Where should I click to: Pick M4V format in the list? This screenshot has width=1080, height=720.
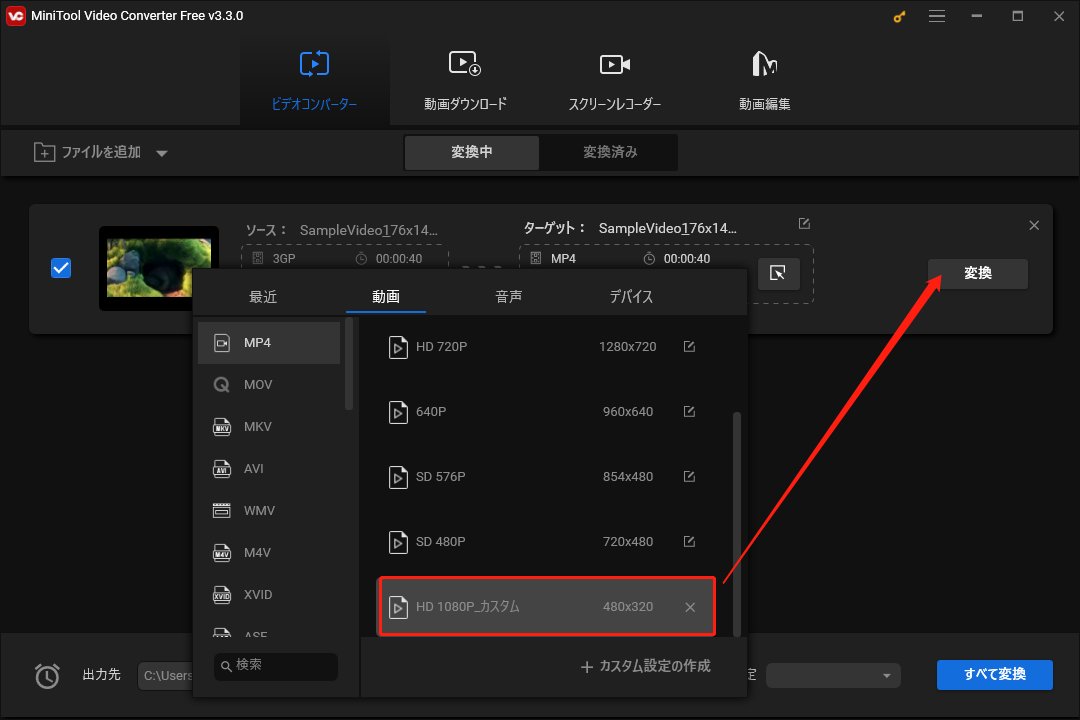point(269,553)
